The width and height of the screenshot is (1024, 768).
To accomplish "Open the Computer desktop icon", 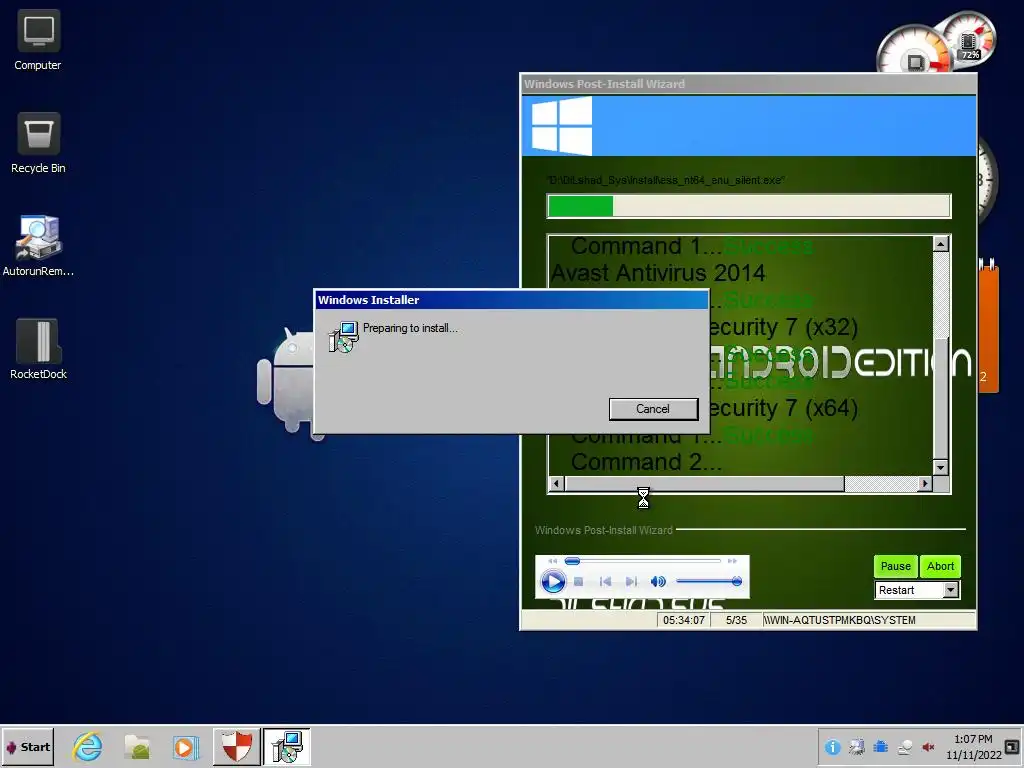I will [38, 39].
